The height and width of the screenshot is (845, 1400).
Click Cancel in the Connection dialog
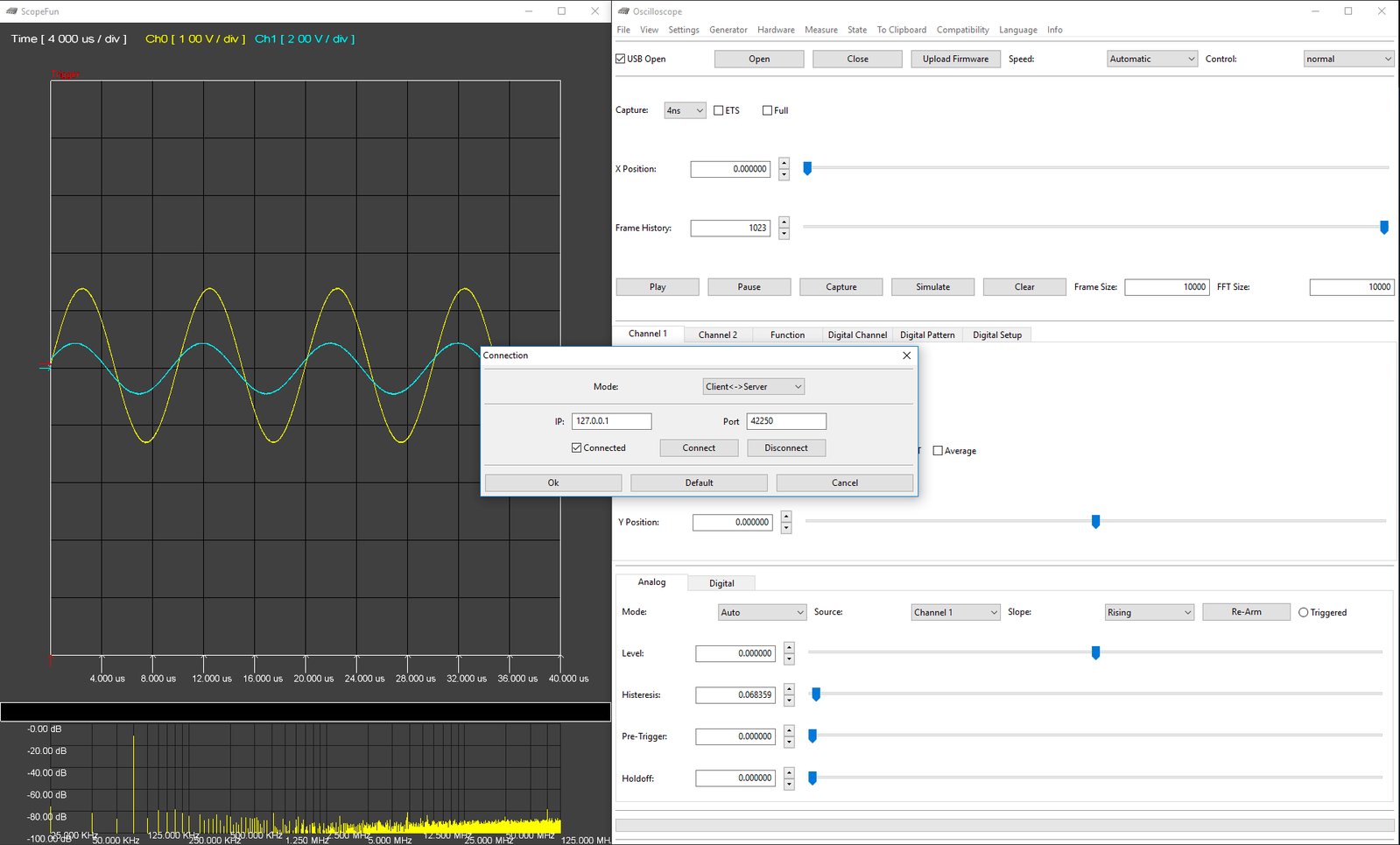845,482
